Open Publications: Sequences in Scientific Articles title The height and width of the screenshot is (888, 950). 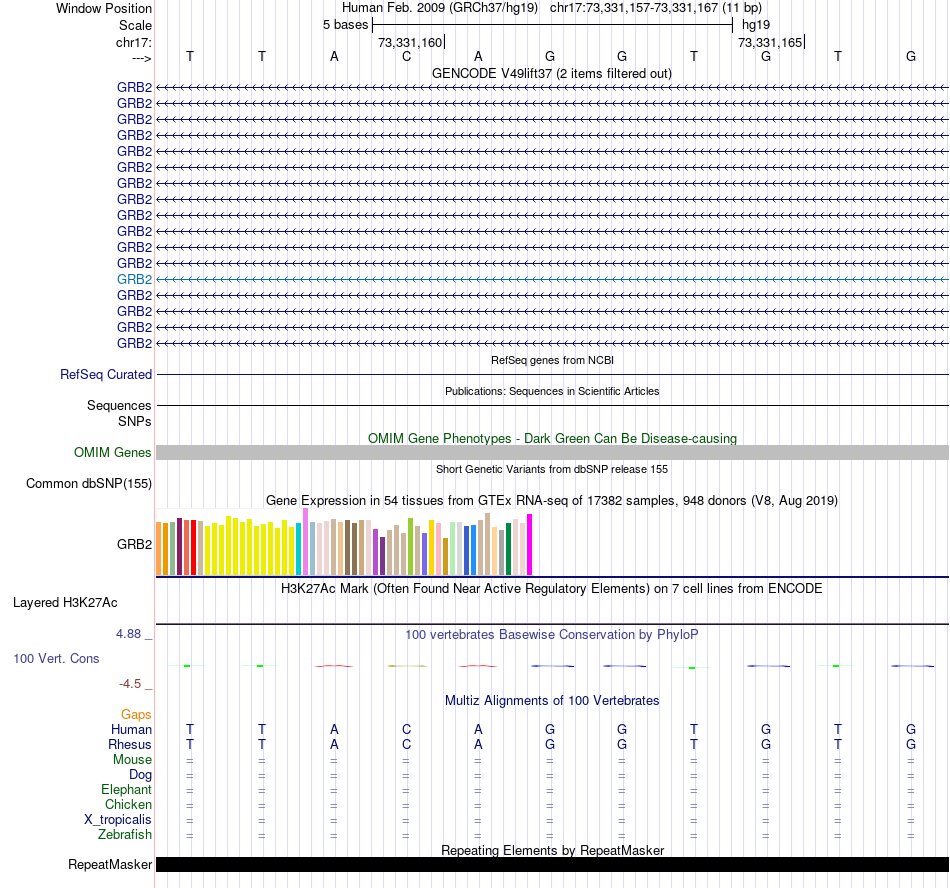[x=552, y=391]
